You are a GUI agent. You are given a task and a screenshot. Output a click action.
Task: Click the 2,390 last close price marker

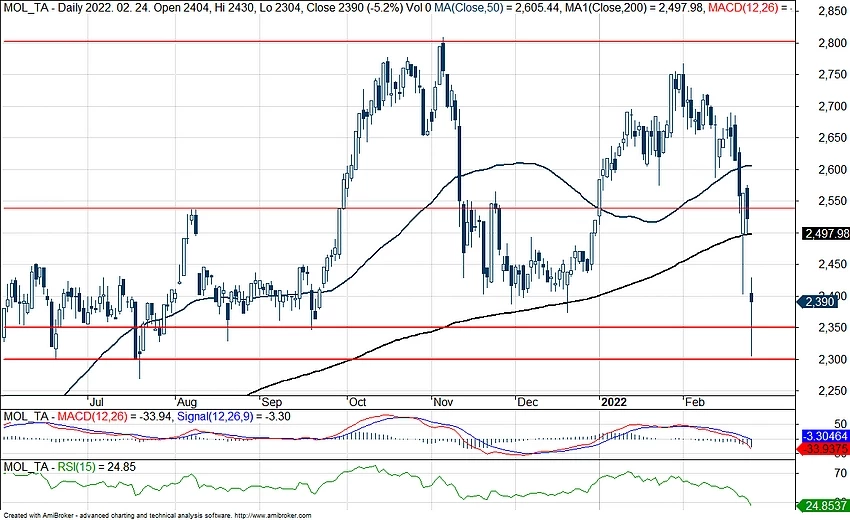816,301
